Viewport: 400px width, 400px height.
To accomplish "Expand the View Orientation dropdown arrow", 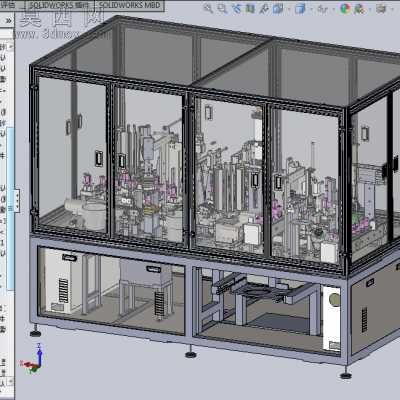I will coord(289,9).
